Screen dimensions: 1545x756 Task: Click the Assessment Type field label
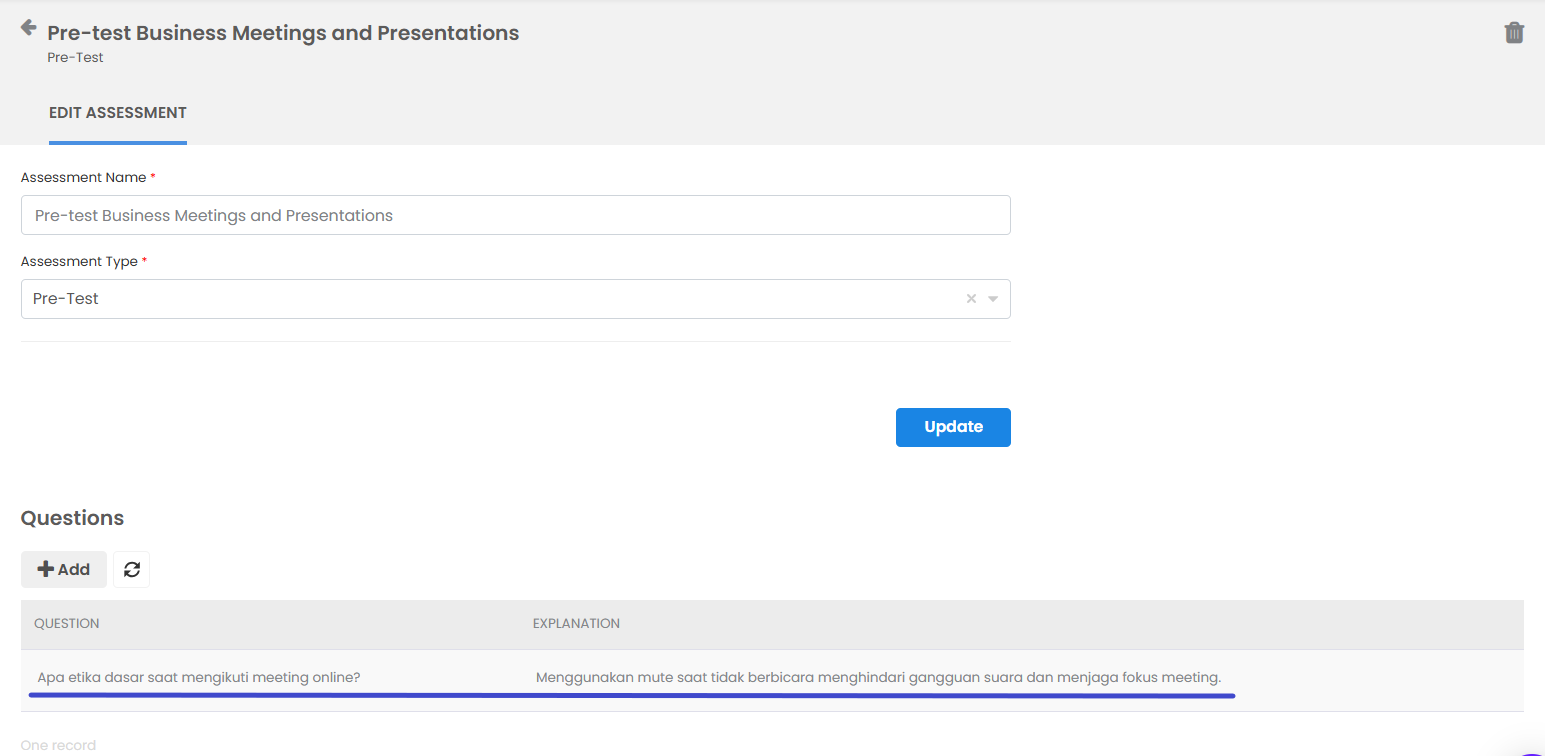coord(79,262)
